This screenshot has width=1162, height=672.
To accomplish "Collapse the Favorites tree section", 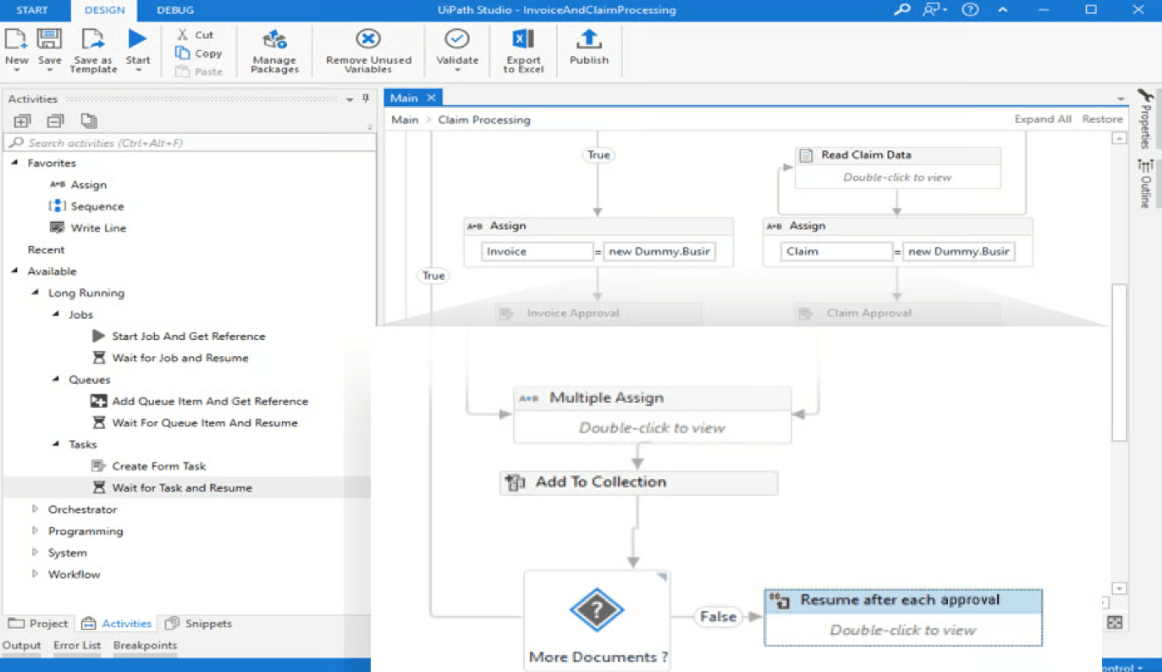I will pyautogui.click(x=15, y=162).
